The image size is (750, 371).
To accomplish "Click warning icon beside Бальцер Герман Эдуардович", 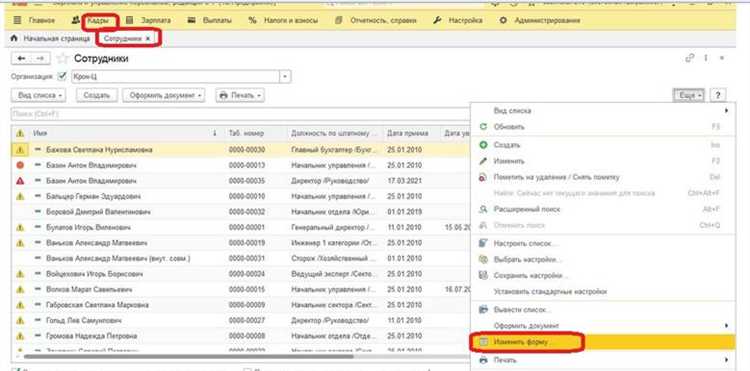I will 20,196.
